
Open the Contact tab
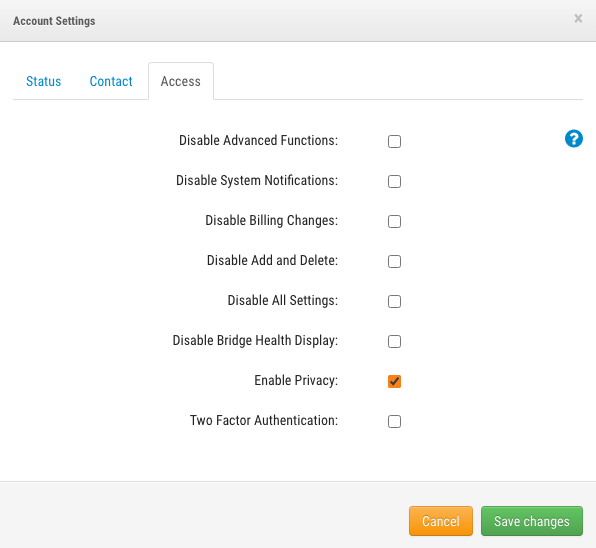click(x=111, y=81)
